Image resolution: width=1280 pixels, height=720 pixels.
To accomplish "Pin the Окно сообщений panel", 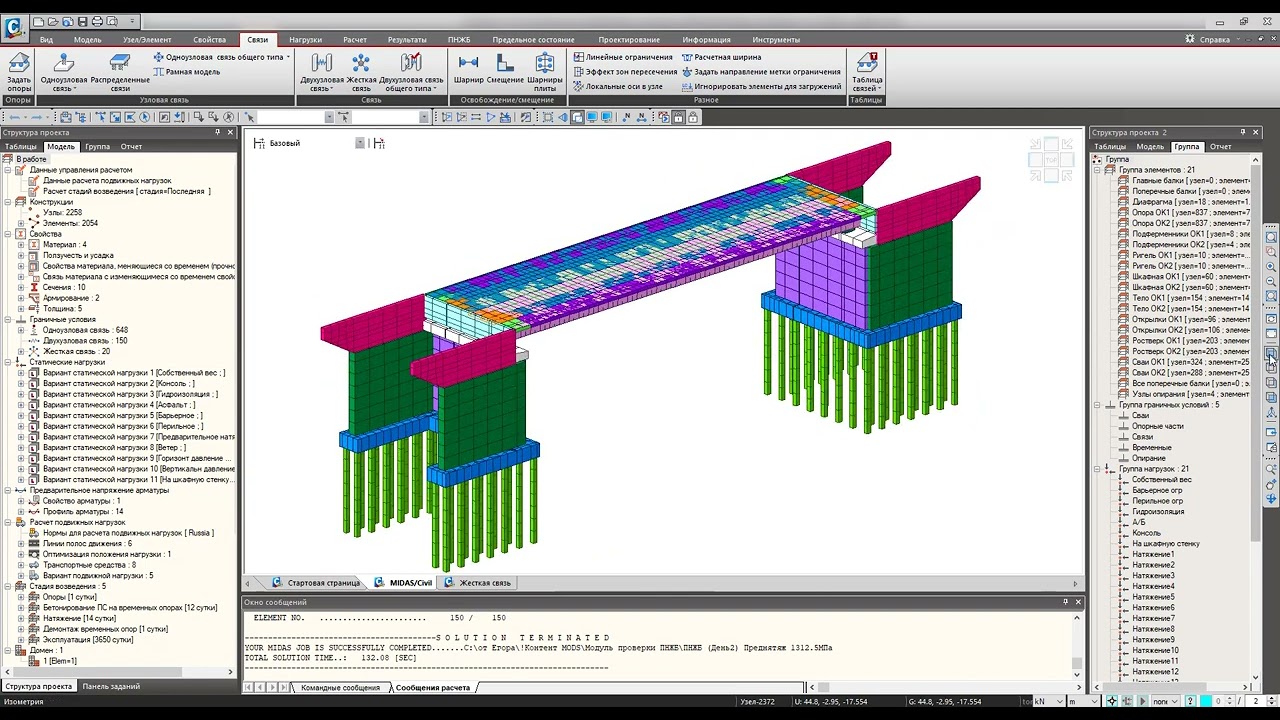I will click(1064, 602).
